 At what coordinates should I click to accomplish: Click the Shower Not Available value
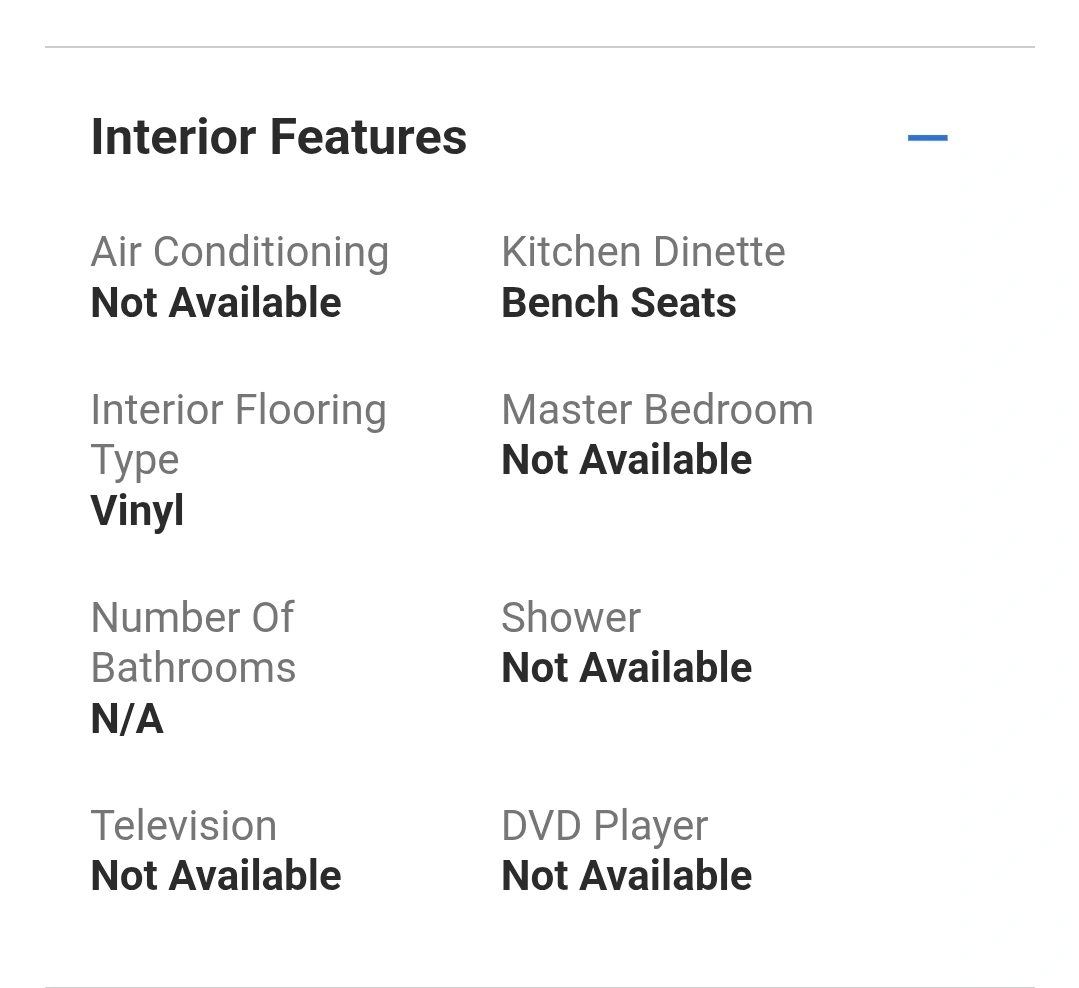pyautogui.click(x=627, y=667)
